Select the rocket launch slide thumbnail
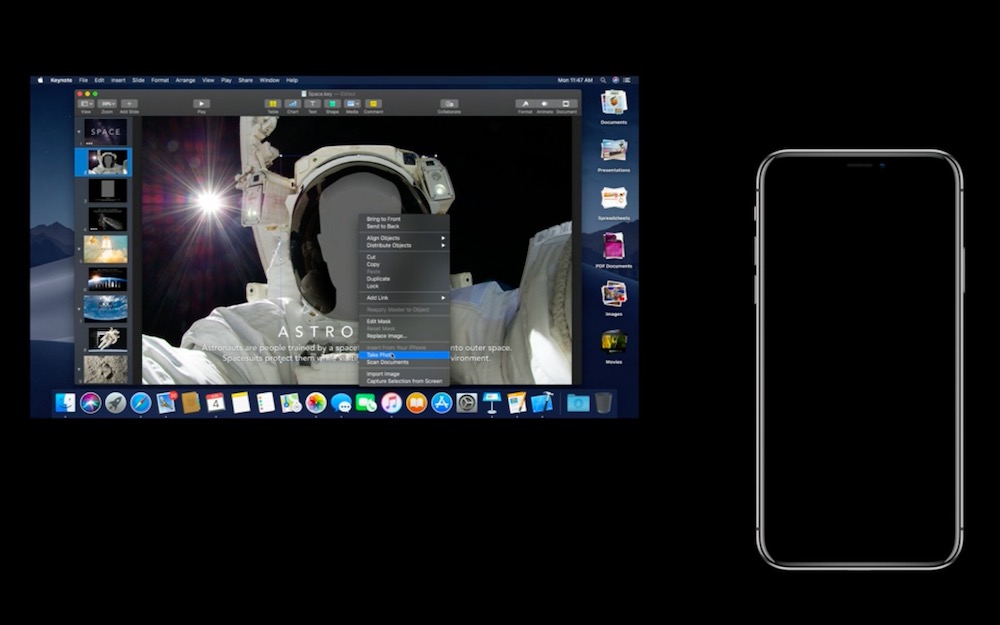 pyautogui.click(x=105, y=249)
